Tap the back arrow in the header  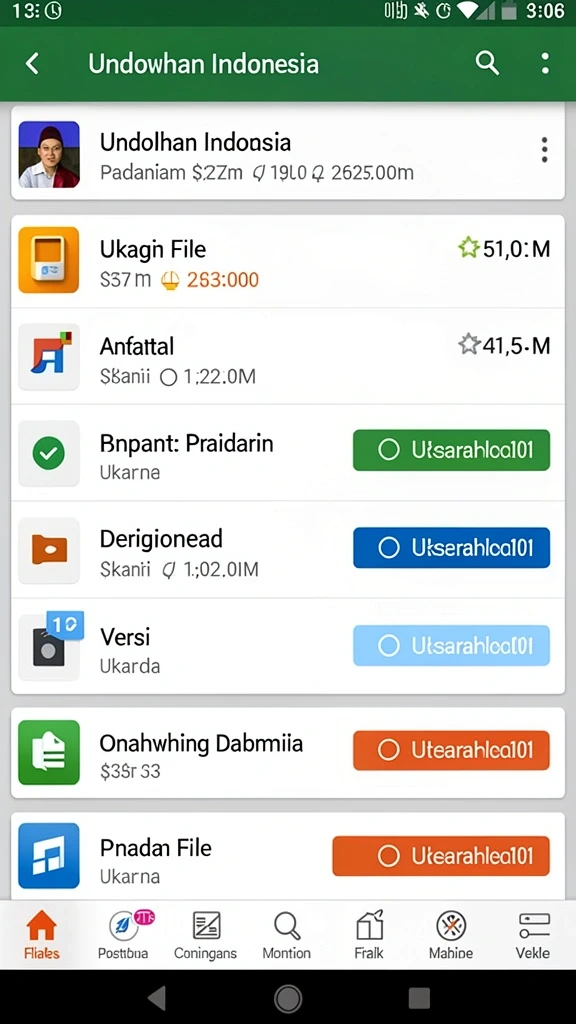[x=31, y=64]
